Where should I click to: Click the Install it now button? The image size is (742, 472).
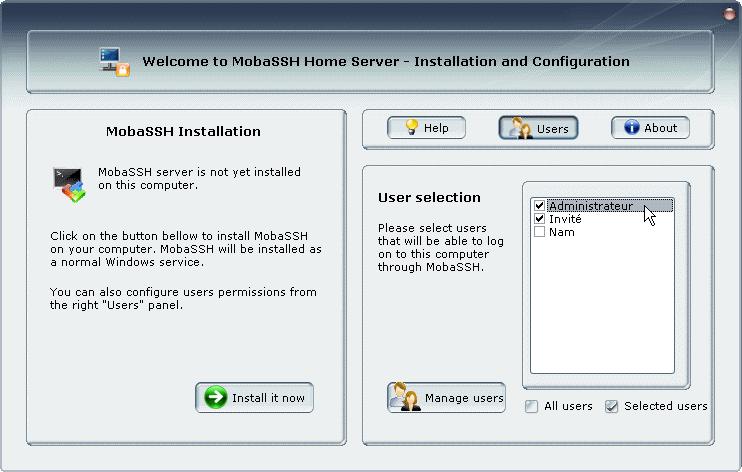coord(254,398)
